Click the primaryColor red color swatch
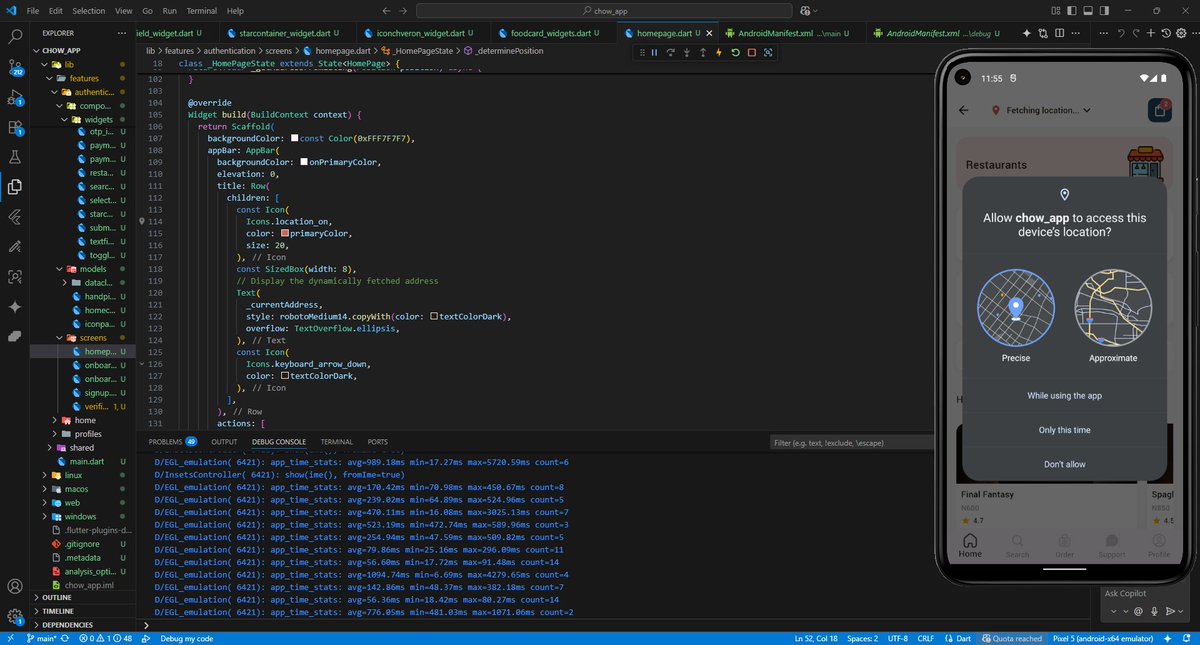This screenshot has width=1200, height=645. (x=285, y=233)
